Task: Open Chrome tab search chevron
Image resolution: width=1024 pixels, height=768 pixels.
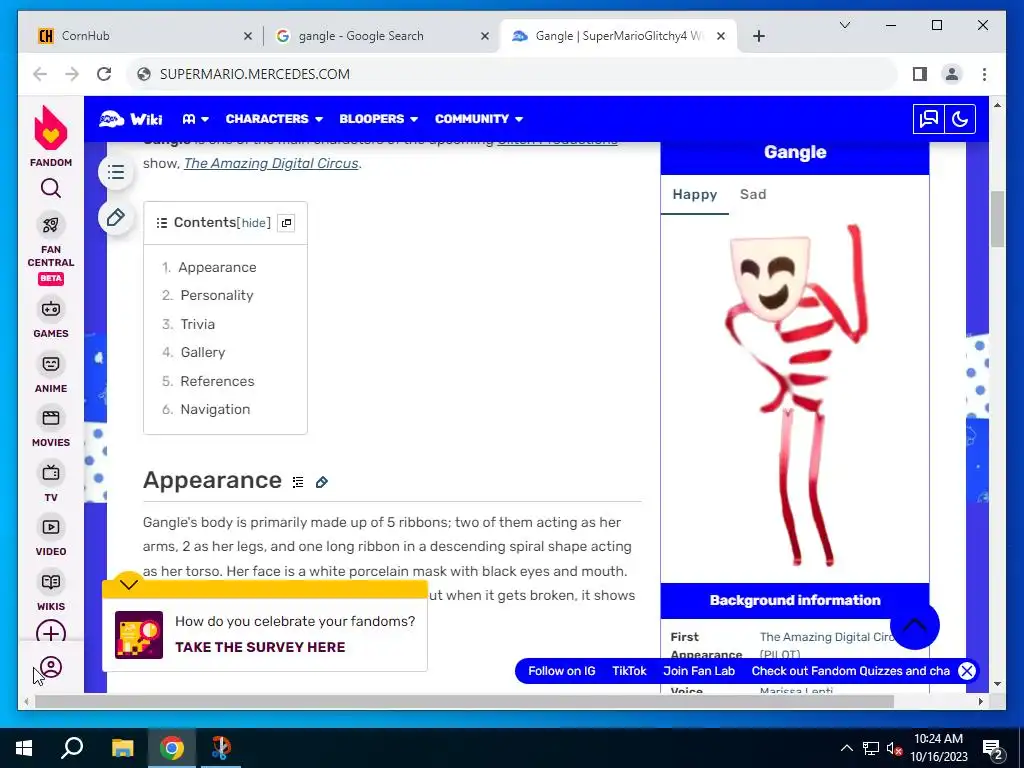Action: click(x=844, y=25)
